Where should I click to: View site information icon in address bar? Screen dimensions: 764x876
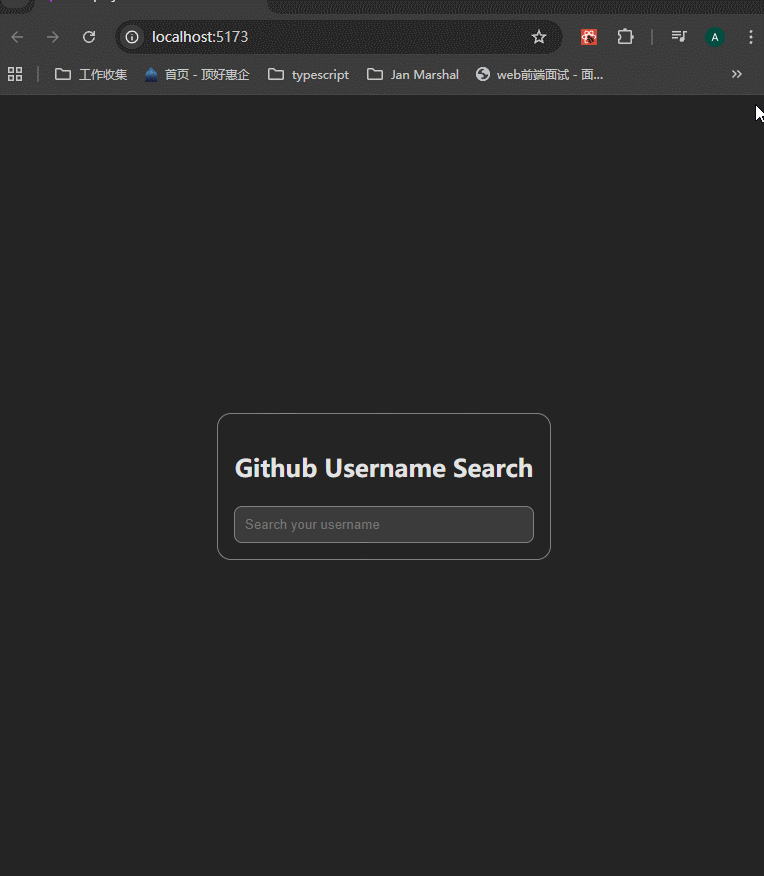click(132, 37)
